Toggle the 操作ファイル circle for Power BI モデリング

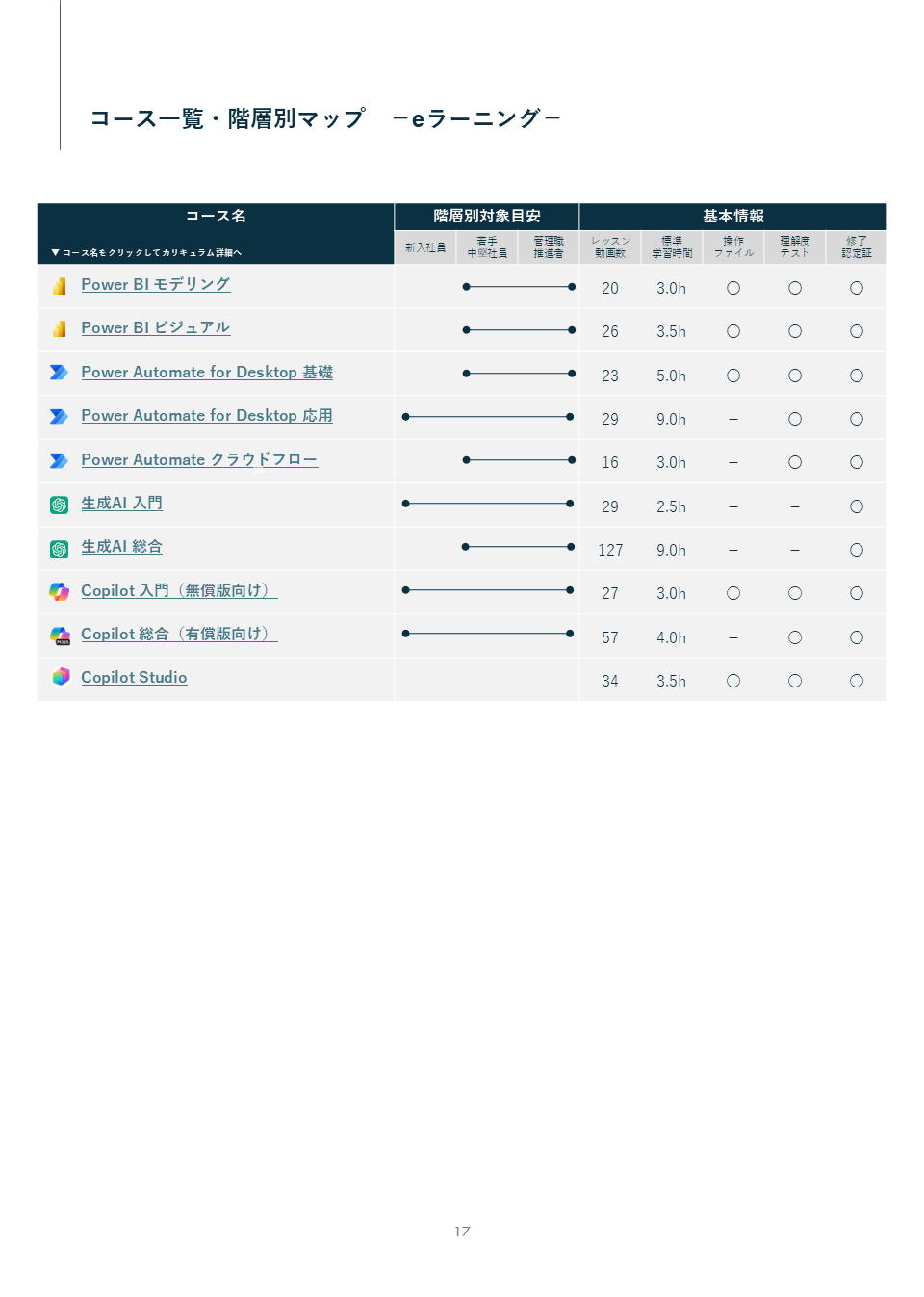tap(733, 287)
